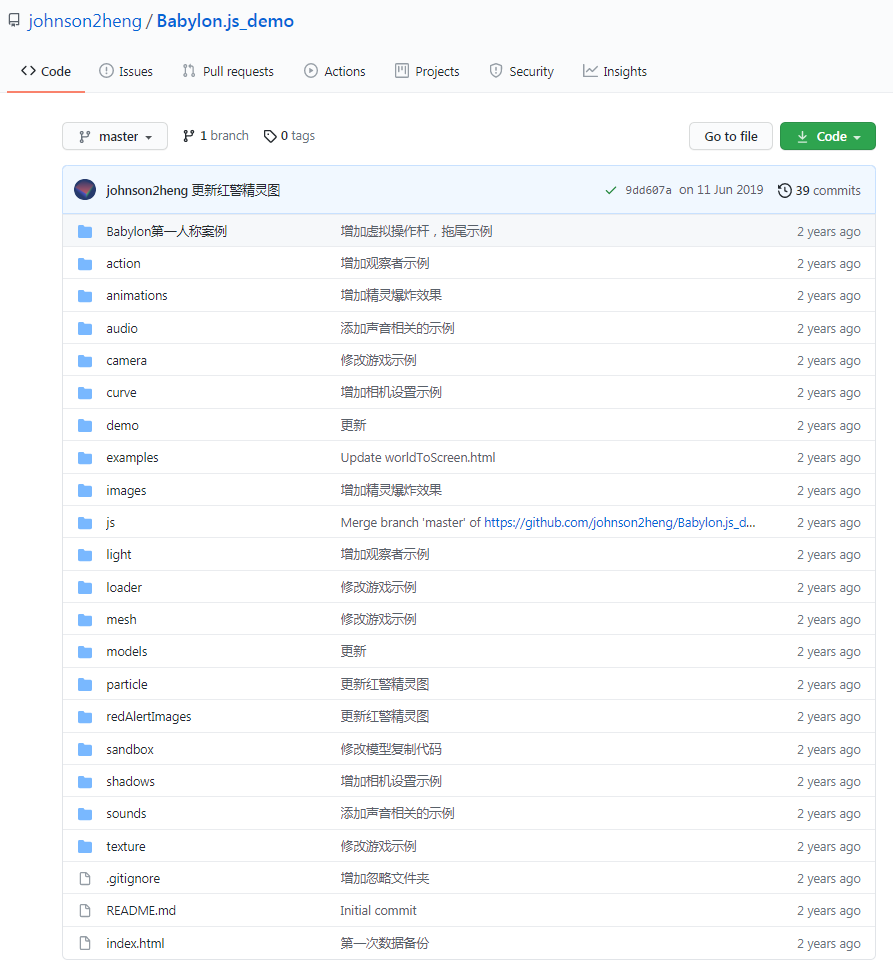
Task: Switch to the Code tab
Action: 45,71
